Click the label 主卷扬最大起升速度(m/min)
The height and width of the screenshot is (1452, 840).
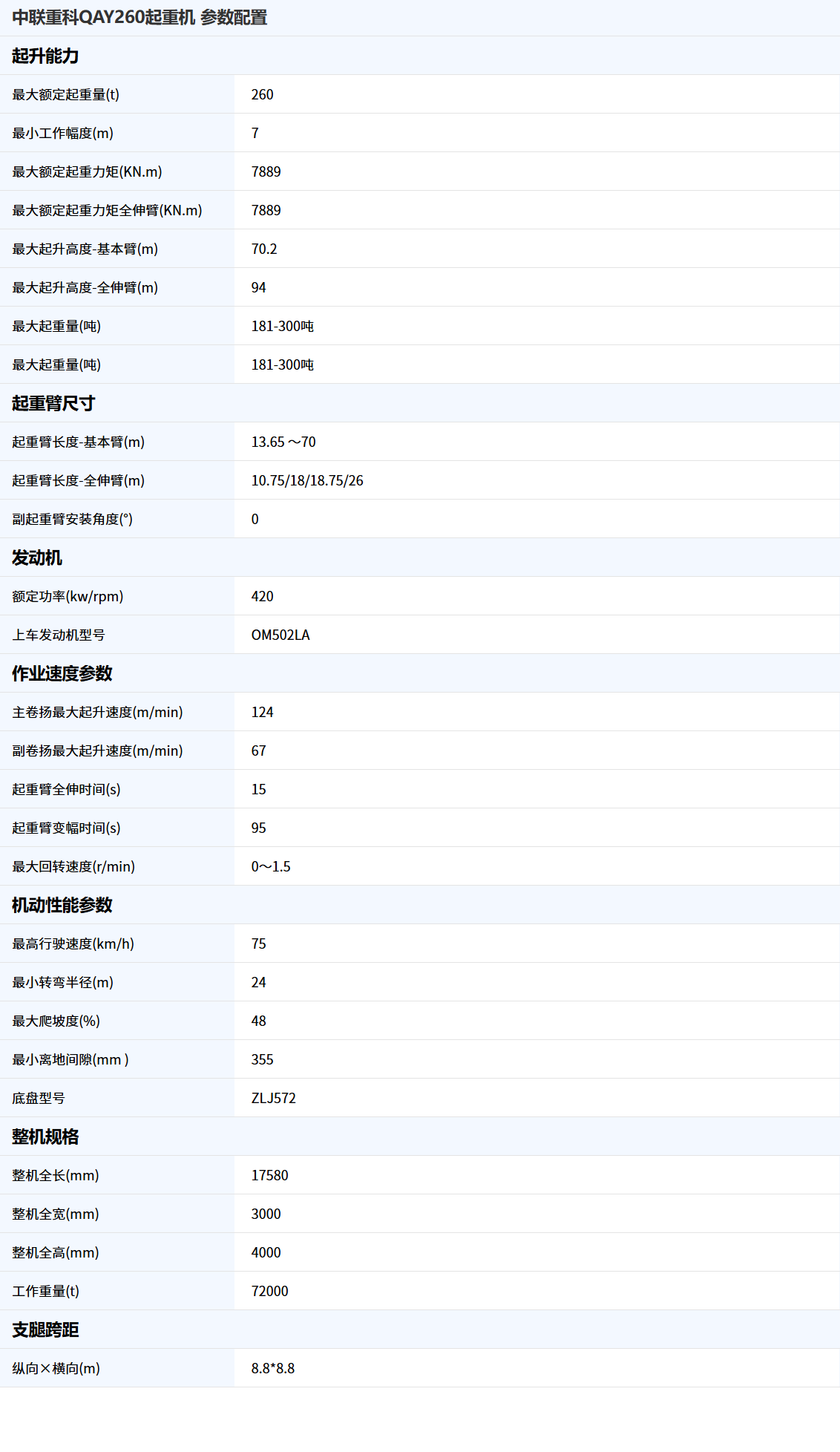click(x=97, y=712)
